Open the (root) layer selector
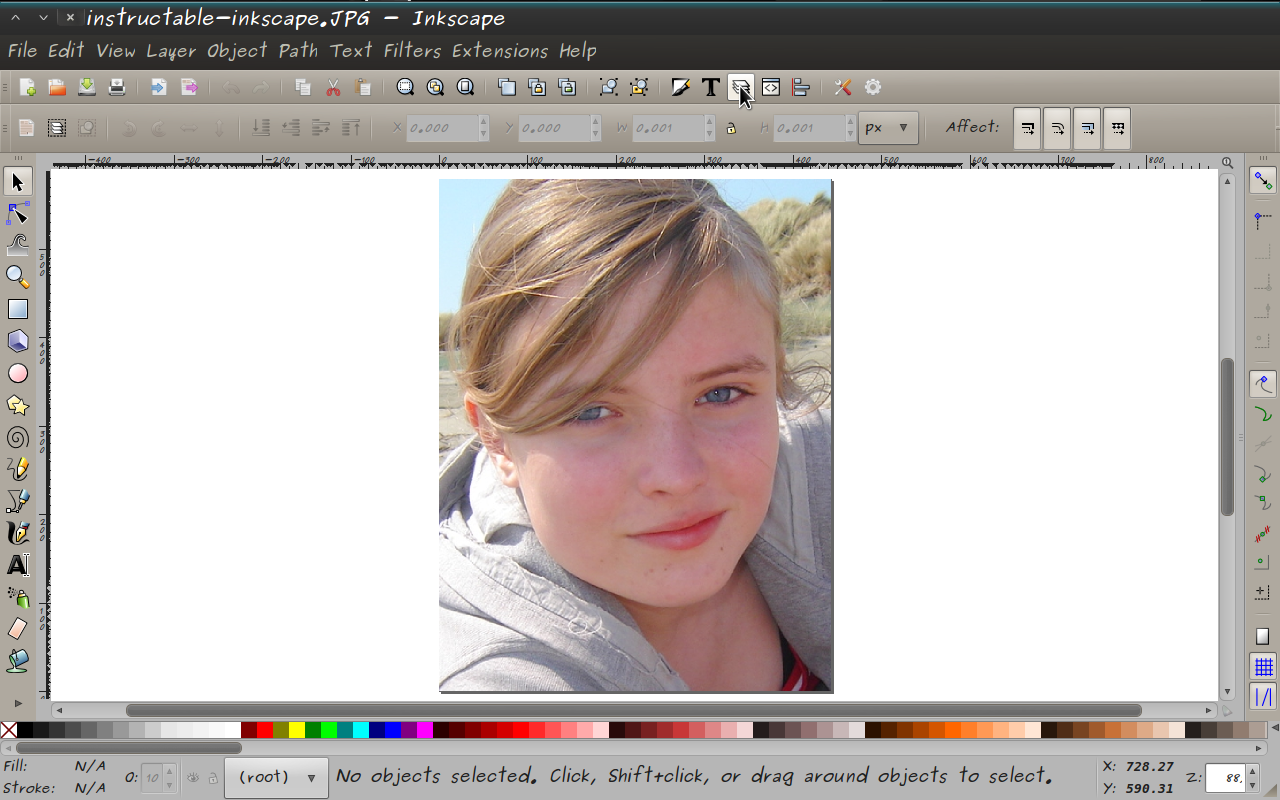The width and height of the screenshot is (1280, 800). (x=275, y=777)
